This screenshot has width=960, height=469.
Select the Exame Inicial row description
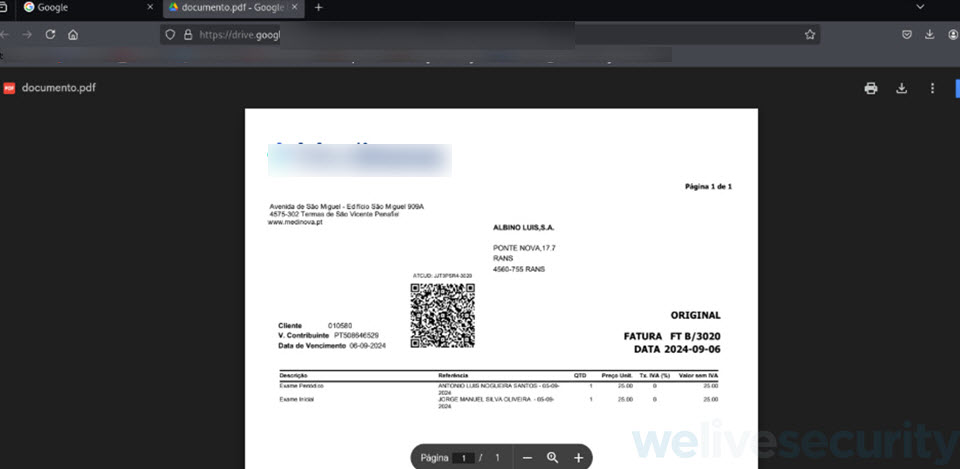(x=297, y=399)
